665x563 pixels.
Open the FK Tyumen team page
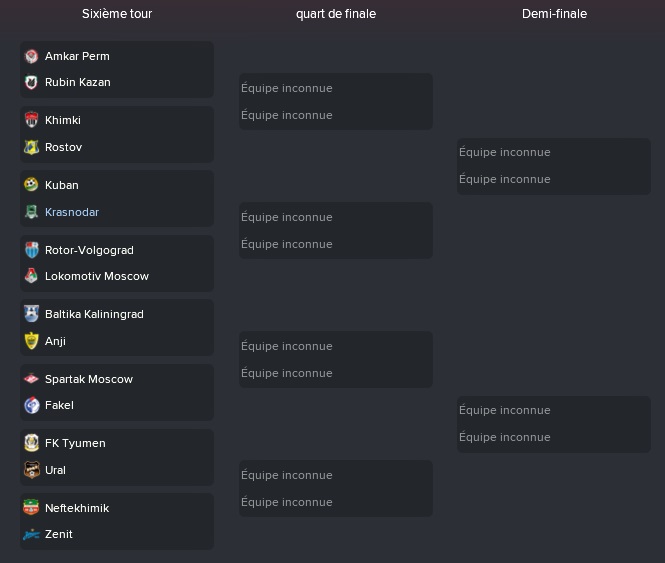[75, 443]
